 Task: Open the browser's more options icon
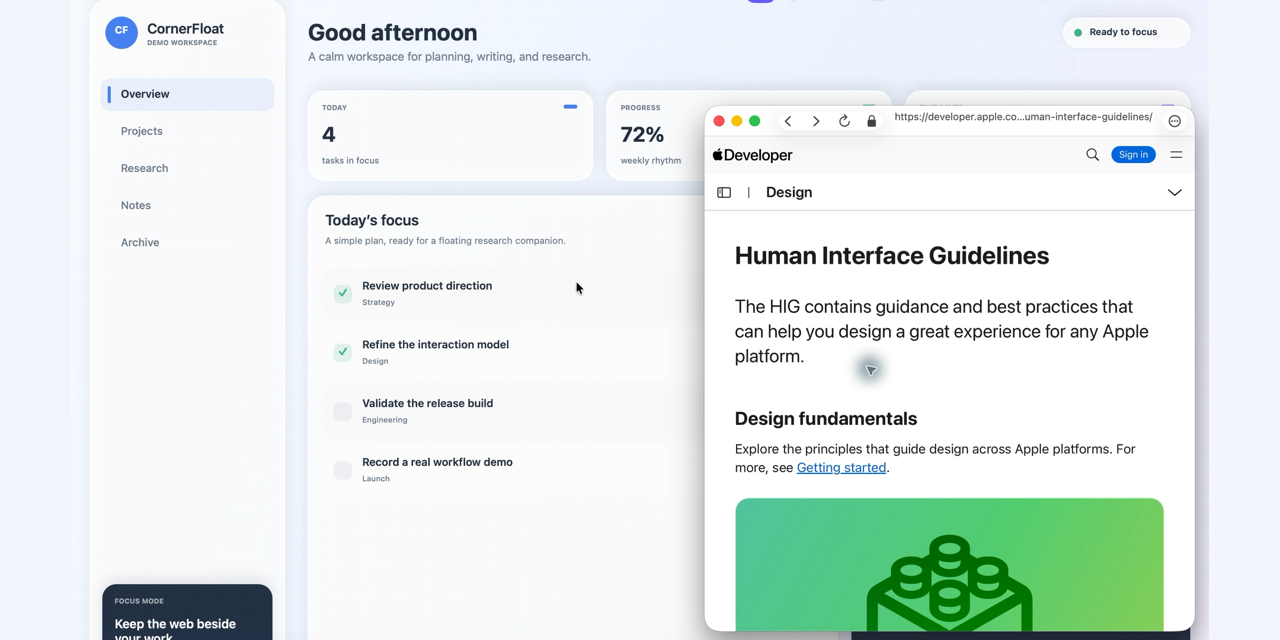(x=1175, y=121)
